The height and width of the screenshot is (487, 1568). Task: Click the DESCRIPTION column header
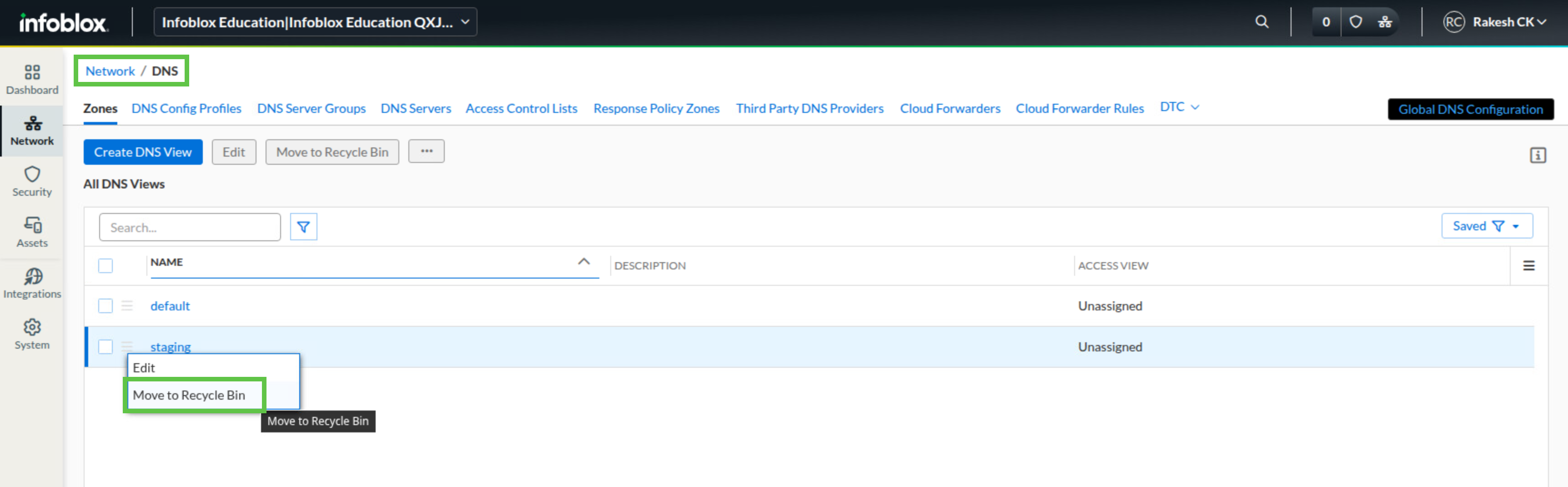tap(650, 266)
